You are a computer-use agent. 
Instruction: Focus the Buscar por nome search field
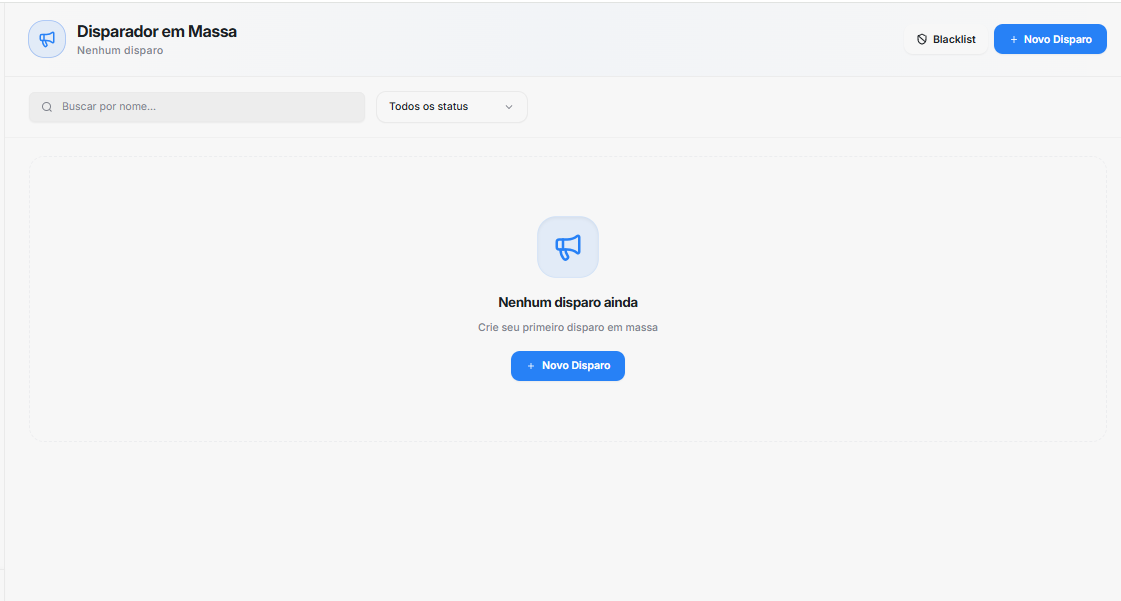[197, 107]
